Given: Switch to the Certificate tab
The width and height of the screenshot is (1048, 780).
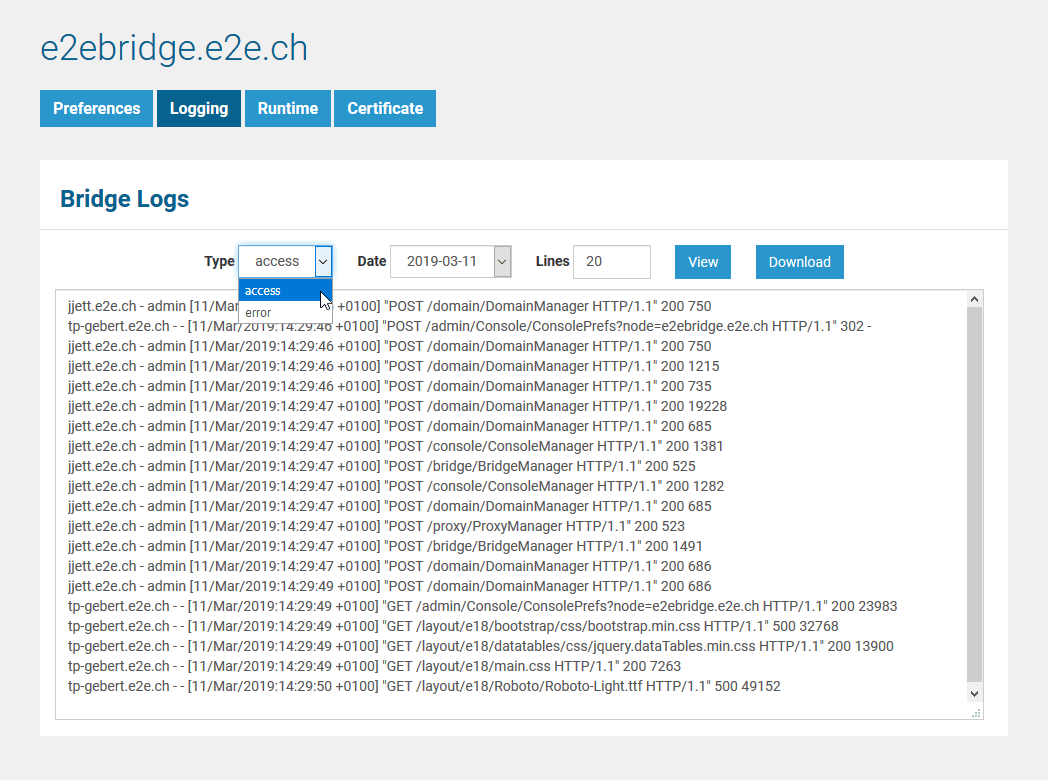Looking at the screenshot, I should coord(384,108).
